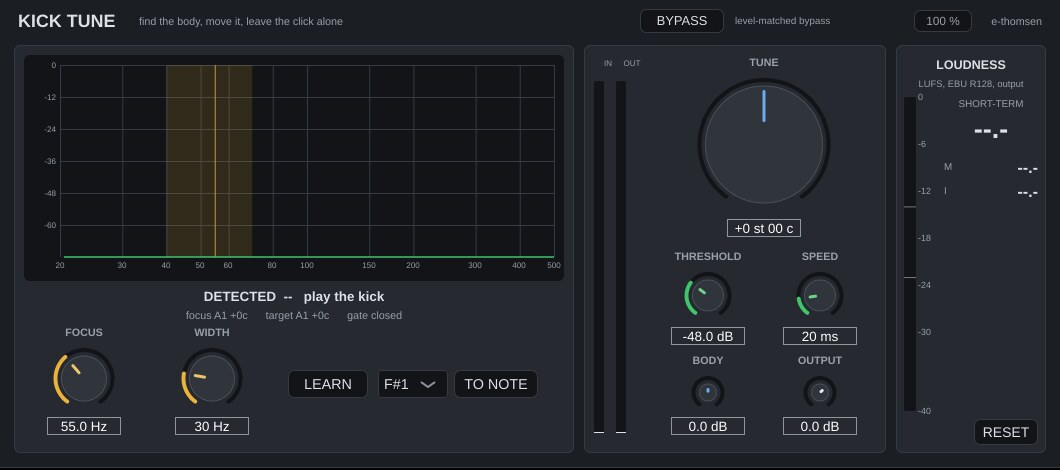
Task: Click the KICK TUNE title
Action: click(x=67, y=21)
